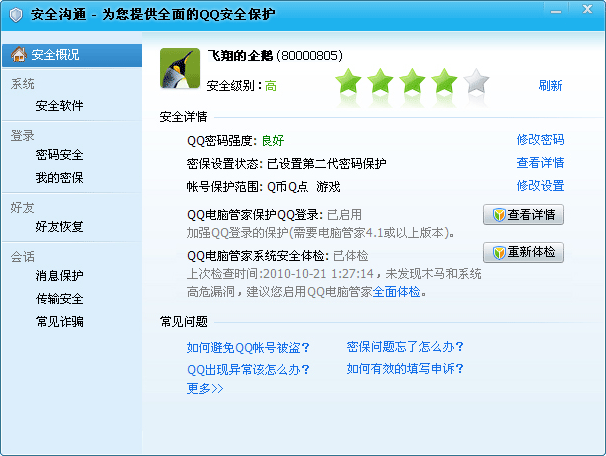Minimize the 安全沟通 window

point(556,11)
